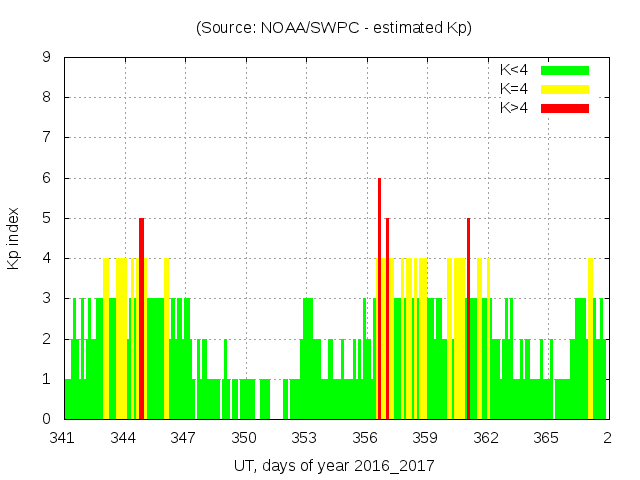The width and height of the screenshot is (640, 480).
Task: Click the 0 label on the y-axis
Action: [47, 419]
